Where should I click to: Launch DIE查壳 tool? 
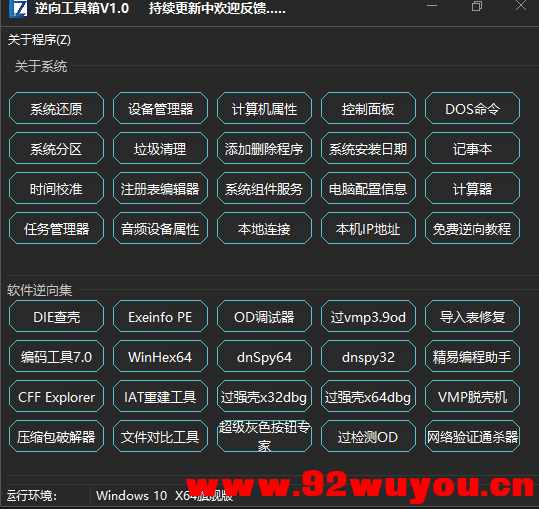coord(56,317)
